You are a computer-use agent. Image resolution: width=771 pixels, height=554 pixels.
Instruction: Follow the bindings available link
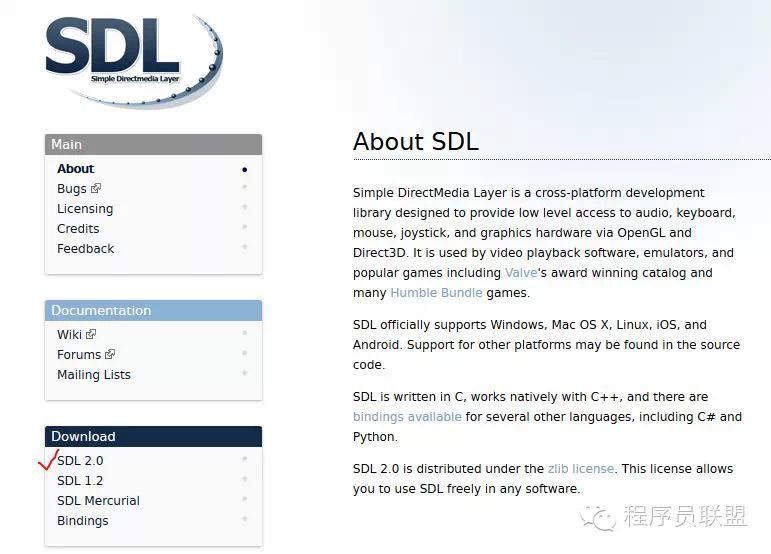click(x=407, y=417)
